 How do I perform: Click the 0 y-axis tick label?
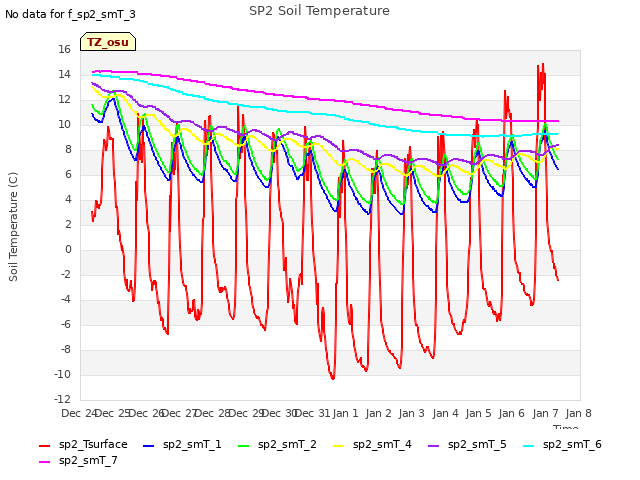[68, 249]
